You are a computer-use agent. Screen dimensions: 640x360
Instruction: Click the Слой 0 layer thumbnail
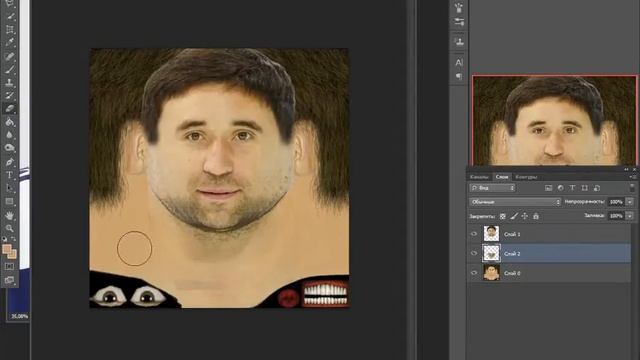click(x=491, y=273)
